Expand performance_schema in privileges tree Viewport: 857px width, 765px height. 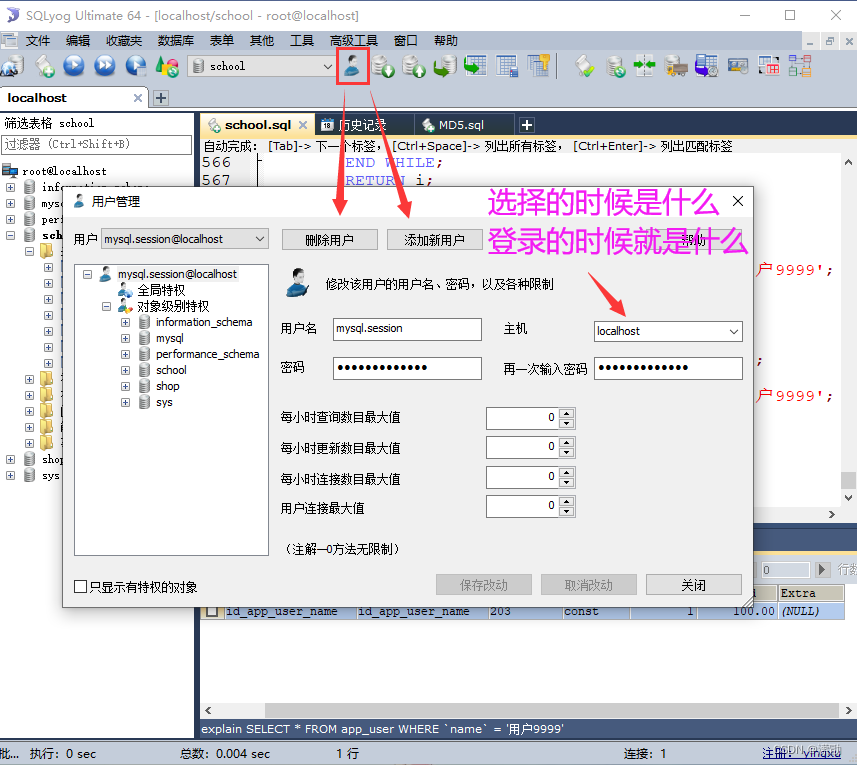126,355
